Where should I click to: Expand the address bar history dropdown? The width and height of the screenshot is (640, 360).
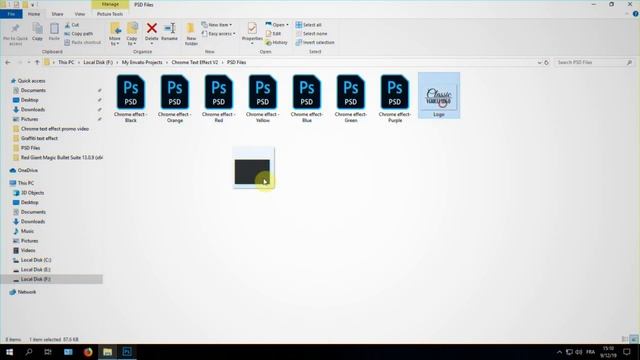click(539, 62)
